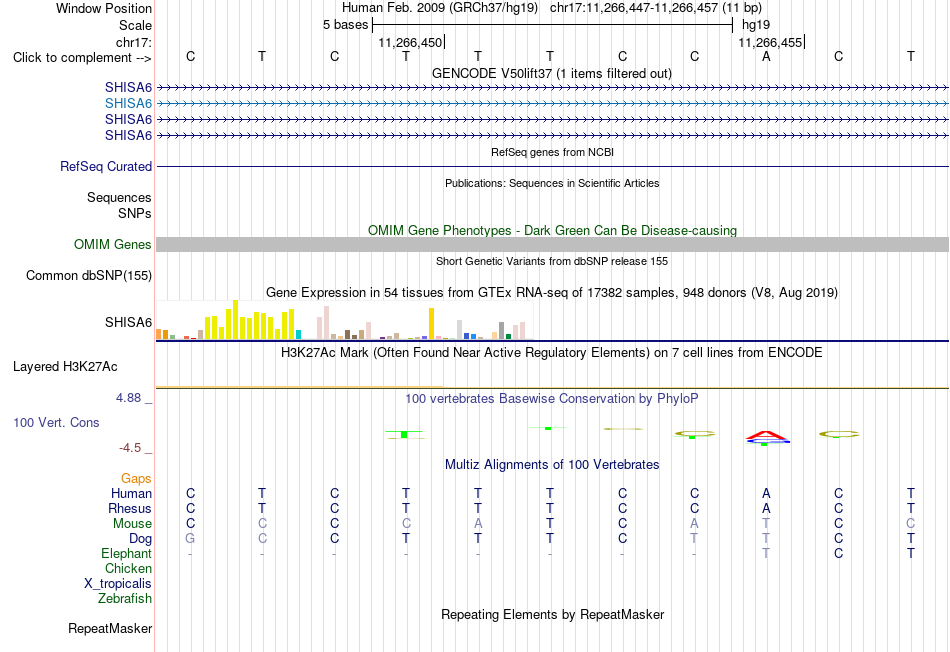950x652 pixels.
Task: Click the red A logo in PhyloP track
Action: (766, 435)
